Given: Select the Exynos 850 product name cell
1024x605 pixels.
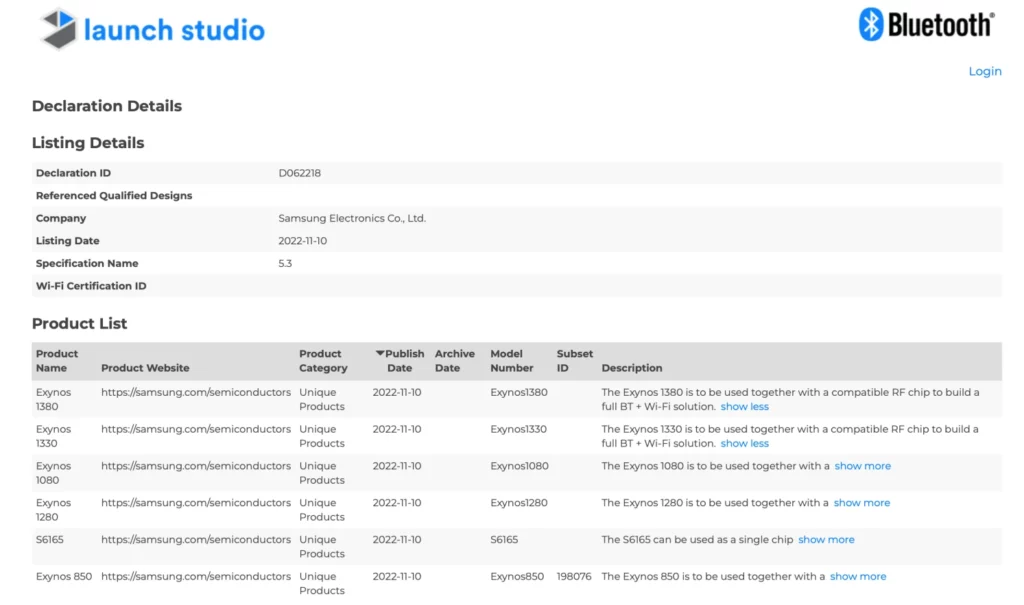Looking at the screenshot, I should (64, 576).
